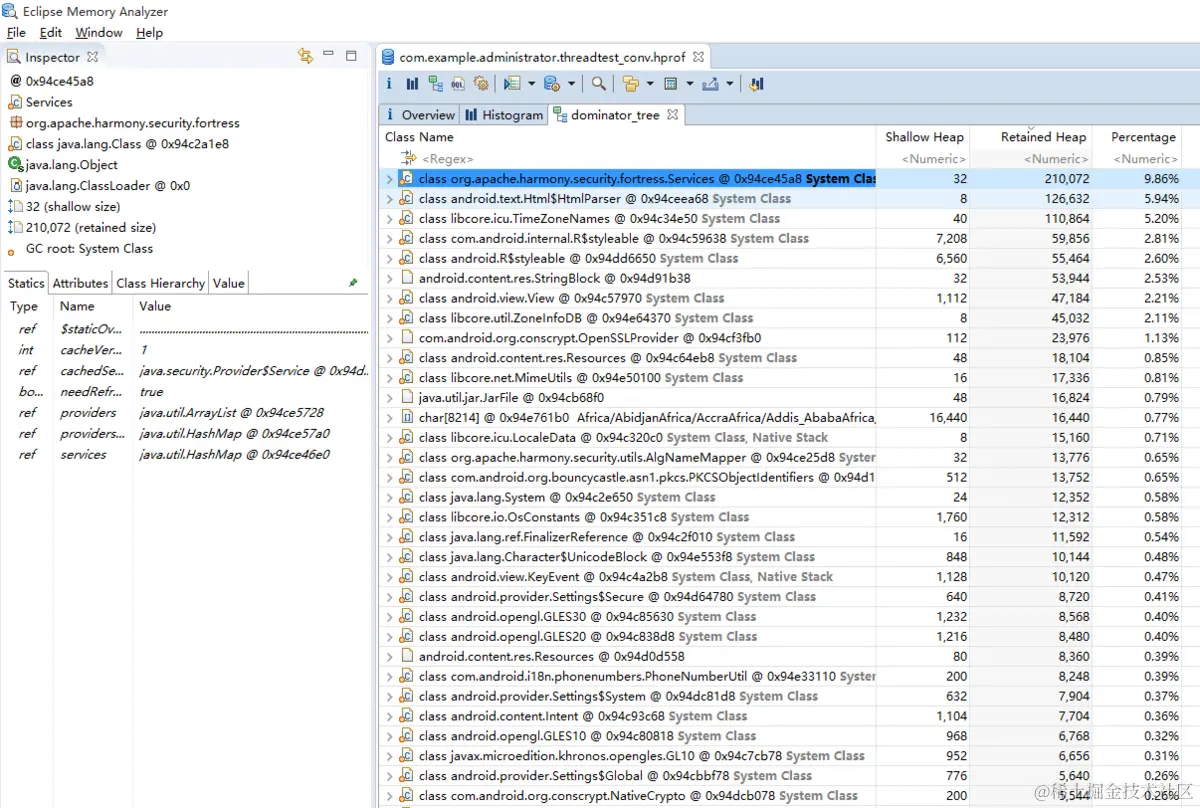Image resolution: width=1200 pixels, height=808 pixels.
Task: Select the providers ArrayList static field row
Action: pyautogui.click(x=186, y=413)
